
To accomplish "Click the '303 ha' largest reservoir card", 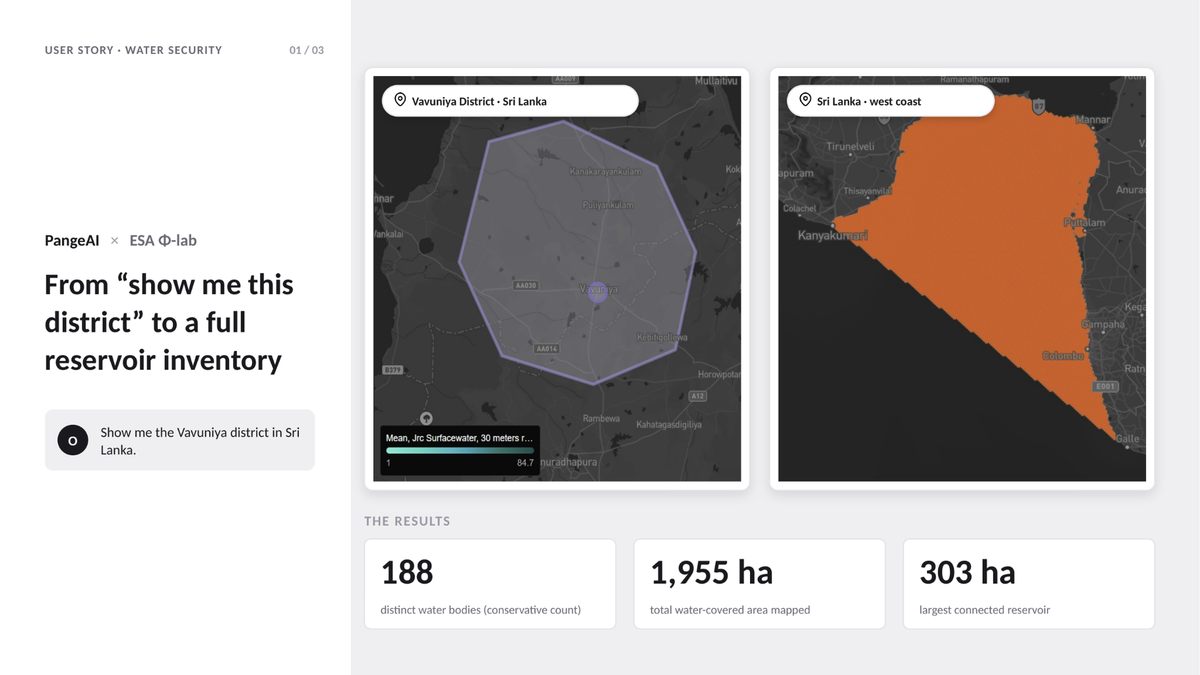I will (1029, 584).
